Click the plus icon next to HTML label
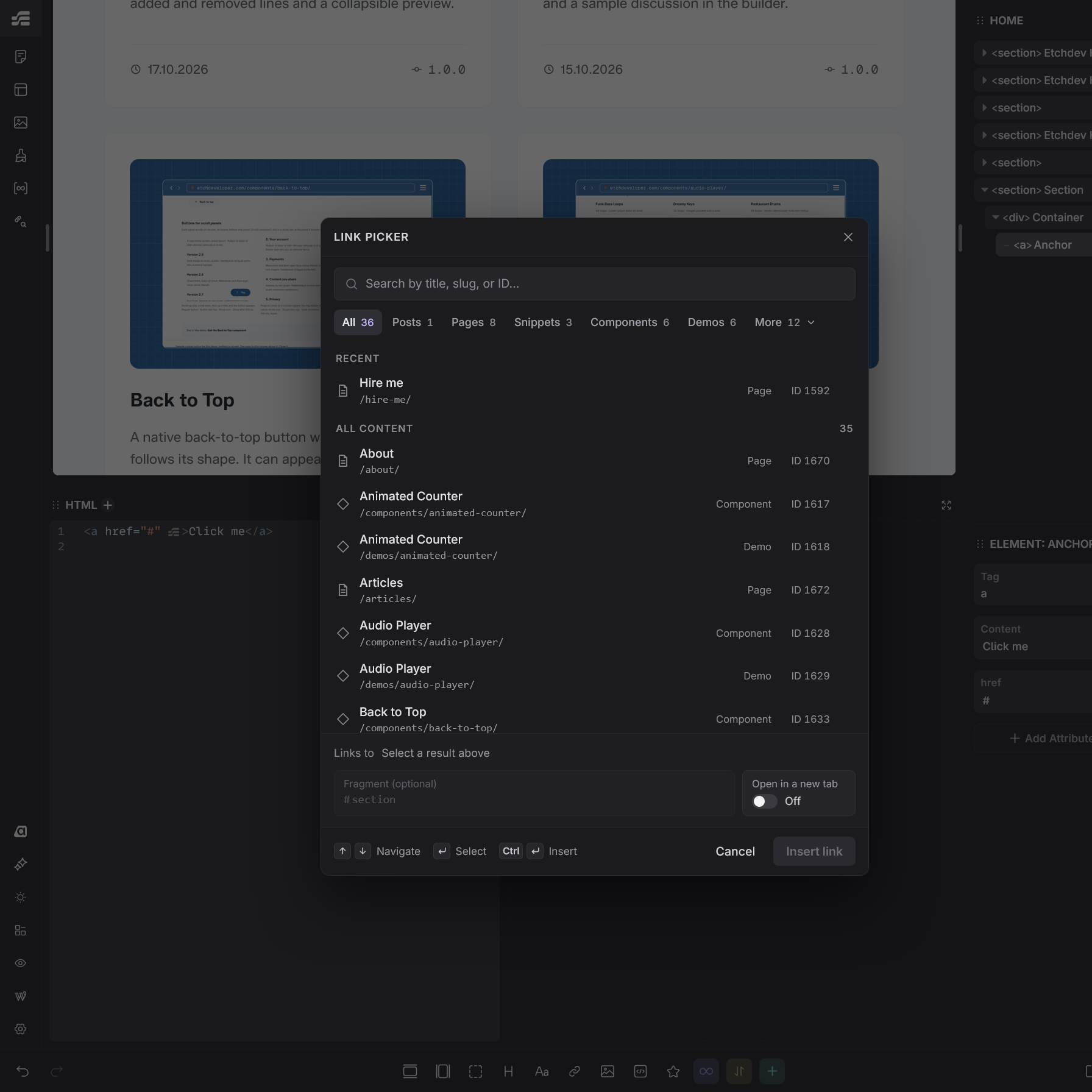Image resolution: width=1092 pixels, height=1092 pixels. 108,505
